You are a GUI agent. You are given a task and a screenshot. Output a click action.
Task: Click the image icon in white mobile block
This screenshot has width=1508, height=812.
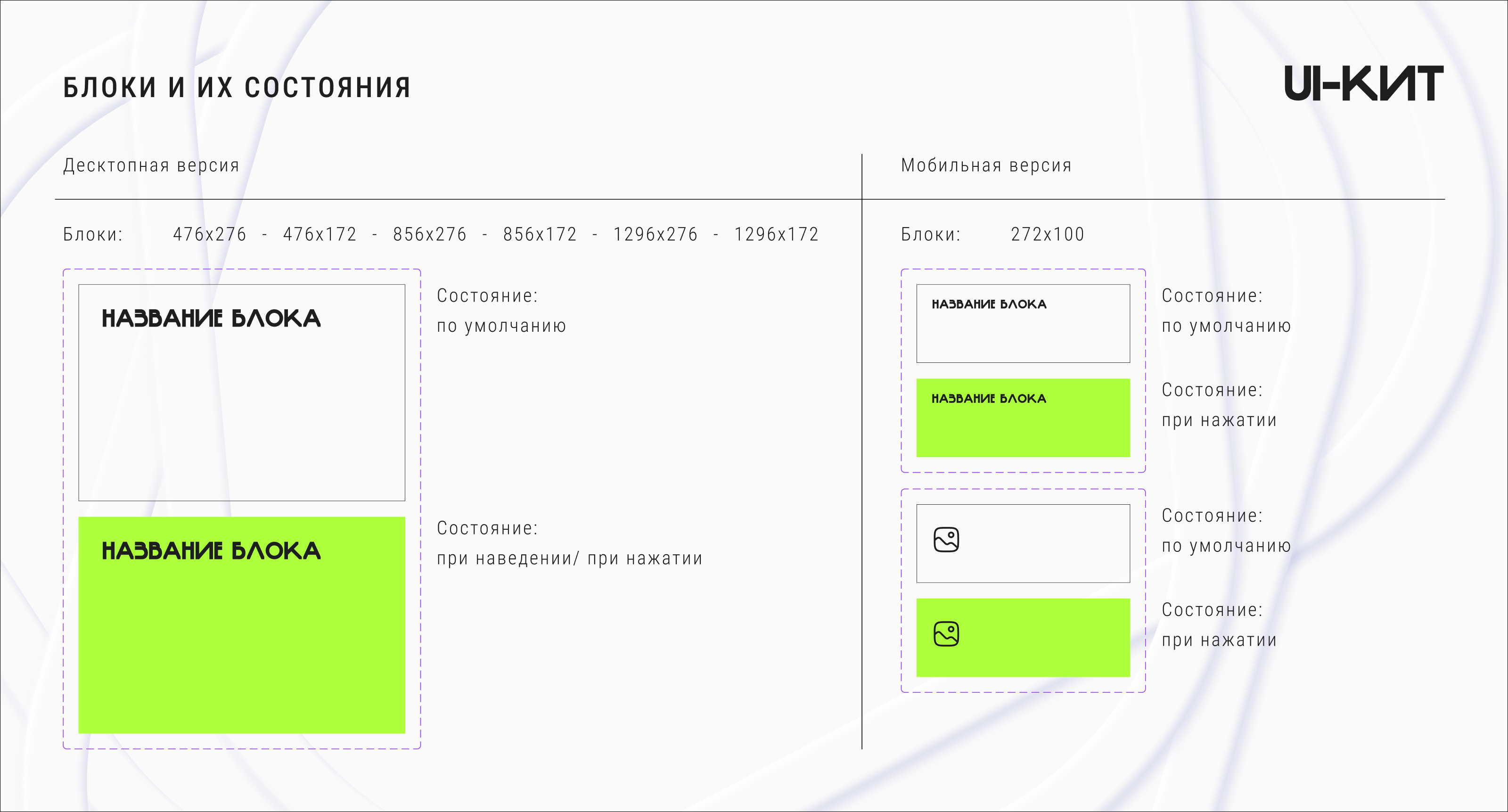coord(946,540)
